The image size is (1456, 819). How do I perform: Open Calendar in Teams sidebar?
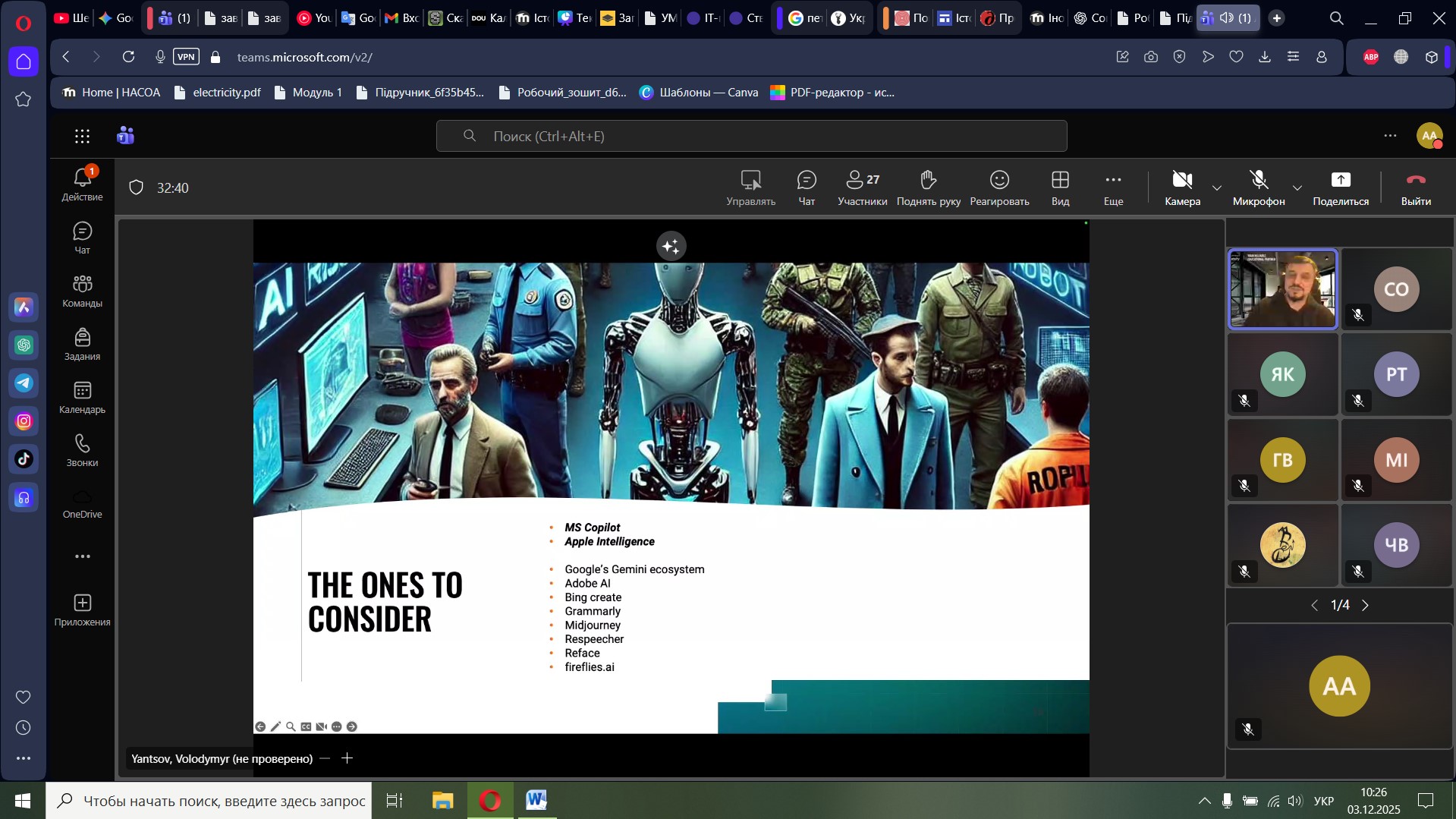(82, 398)
